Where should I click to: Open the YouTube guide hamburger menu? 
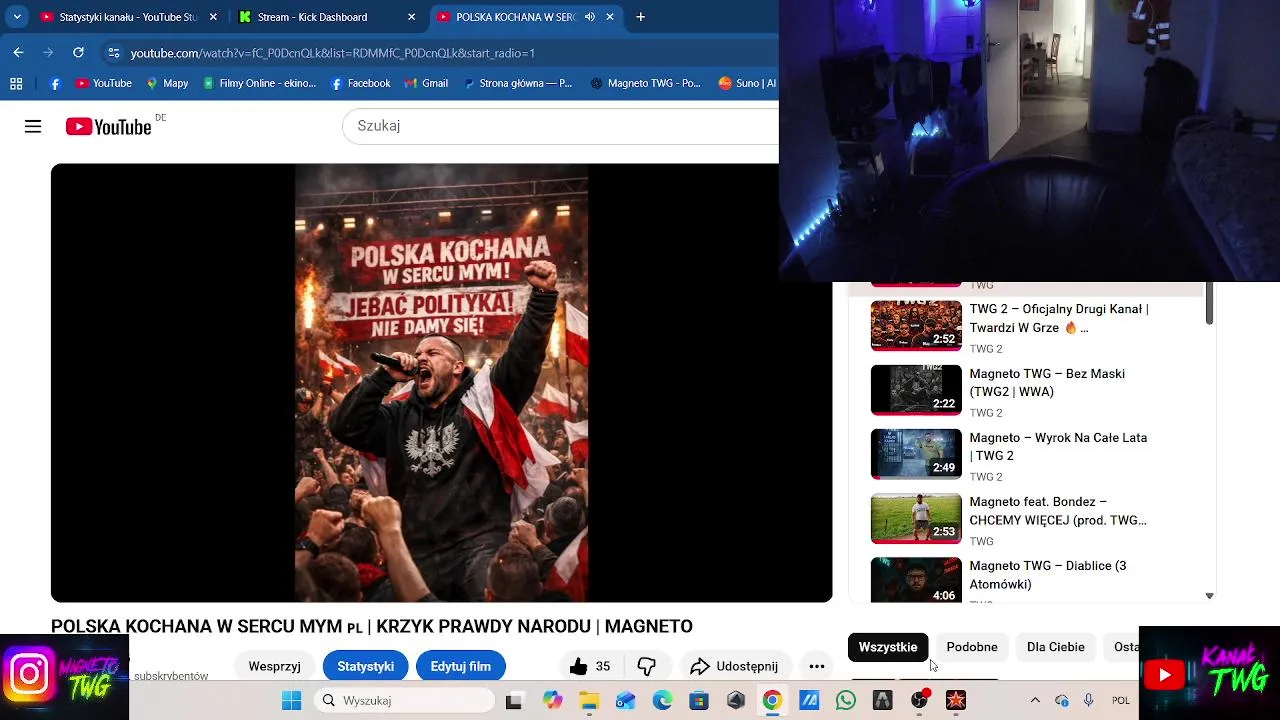pyautogui.click(x=33, y=126)
